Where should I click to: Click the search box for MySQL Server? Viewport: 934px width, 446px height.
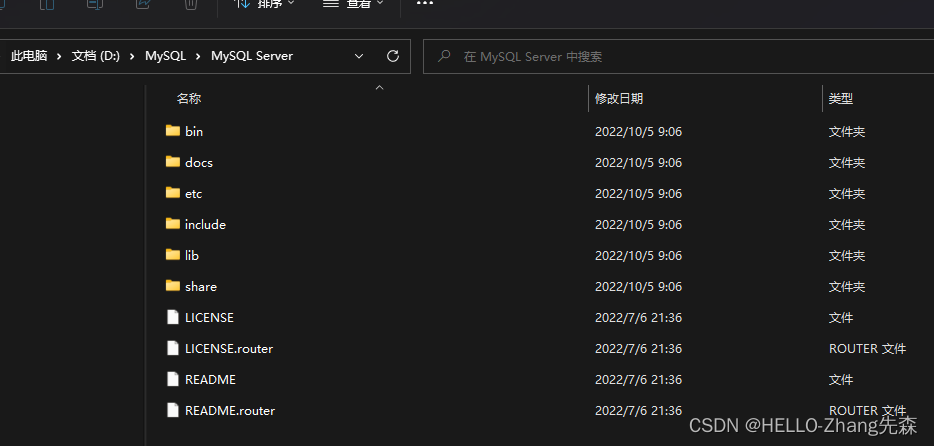coord(678,57)
